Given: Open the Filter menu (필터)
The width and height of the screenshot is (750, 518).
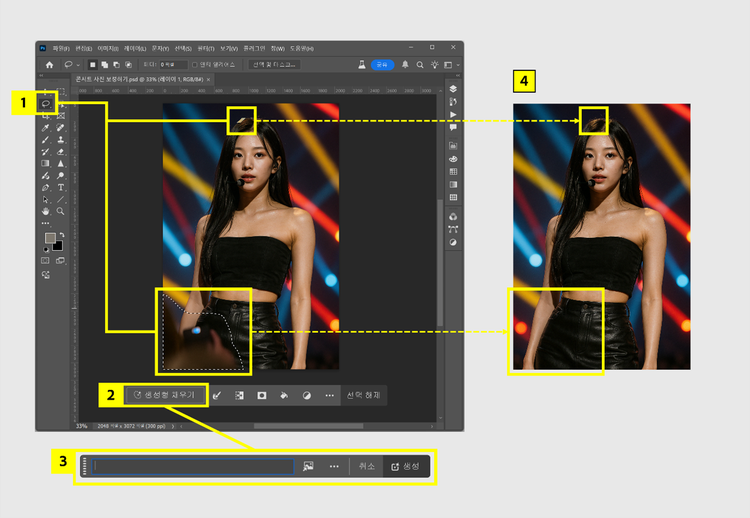Looking at the screenshot, I should 206,48.
